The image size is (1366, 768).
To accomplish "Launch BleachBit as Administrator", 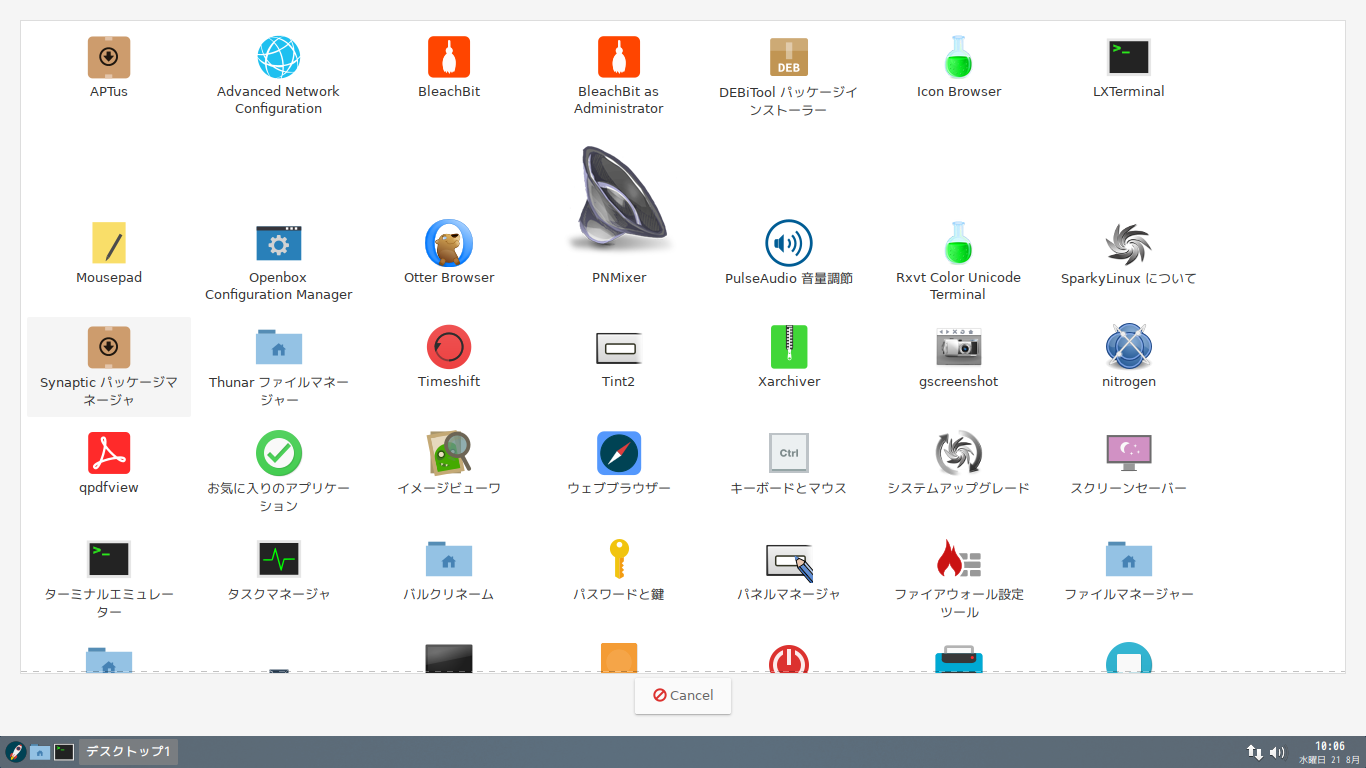I will tap(619, 57).
